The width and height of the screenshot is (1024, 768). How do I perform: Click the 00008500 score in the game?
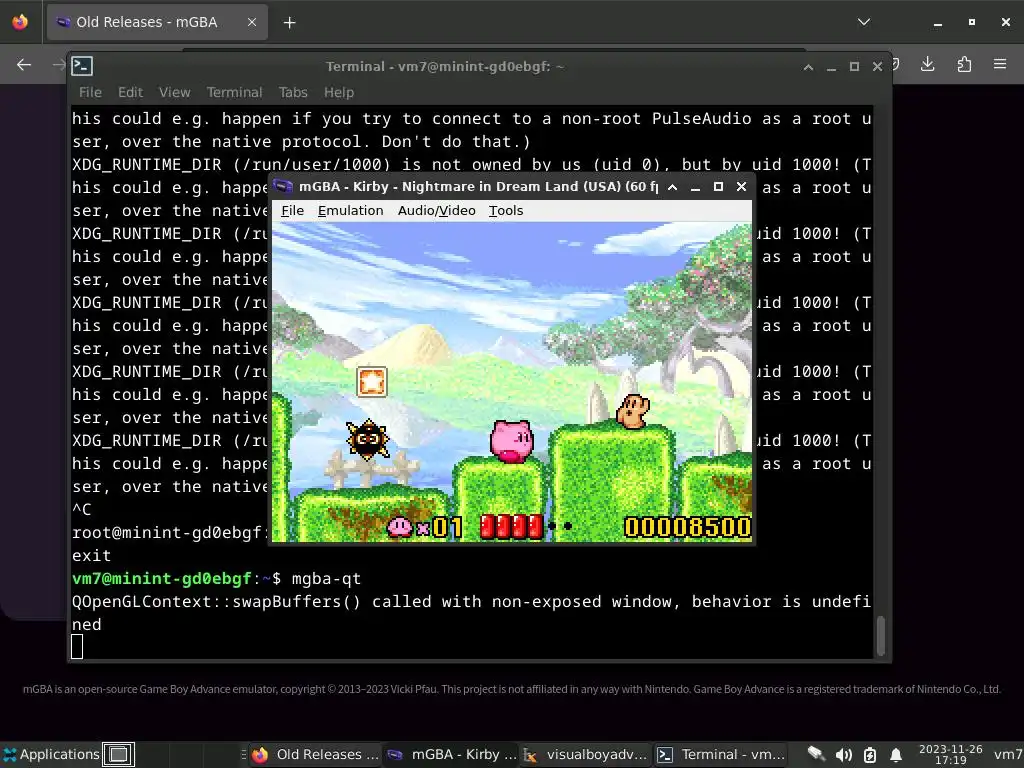687,527
